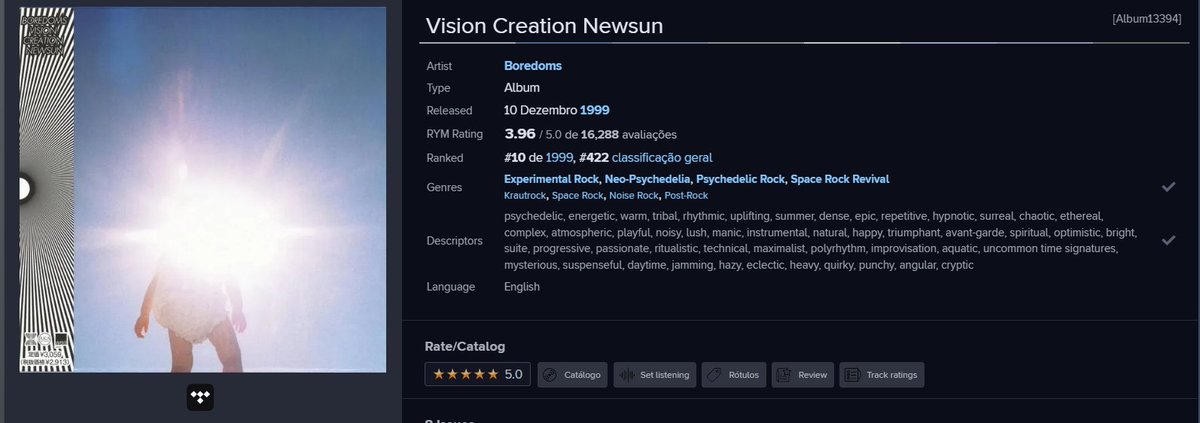Open the Tidal streaming icon below cover

[x=200, y=398]
